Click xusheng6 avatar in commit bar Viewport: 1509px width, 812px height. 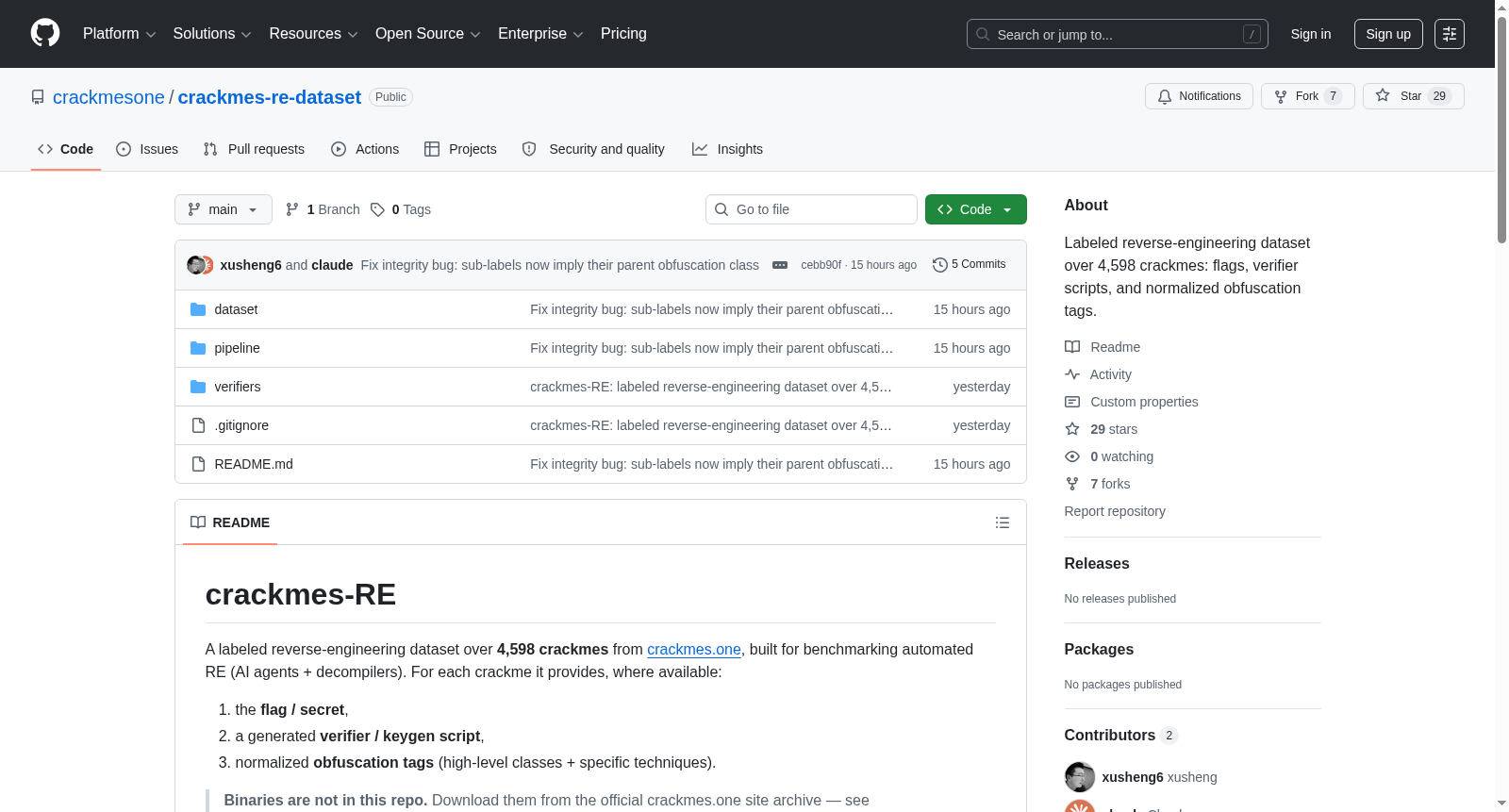pos(195,265)
